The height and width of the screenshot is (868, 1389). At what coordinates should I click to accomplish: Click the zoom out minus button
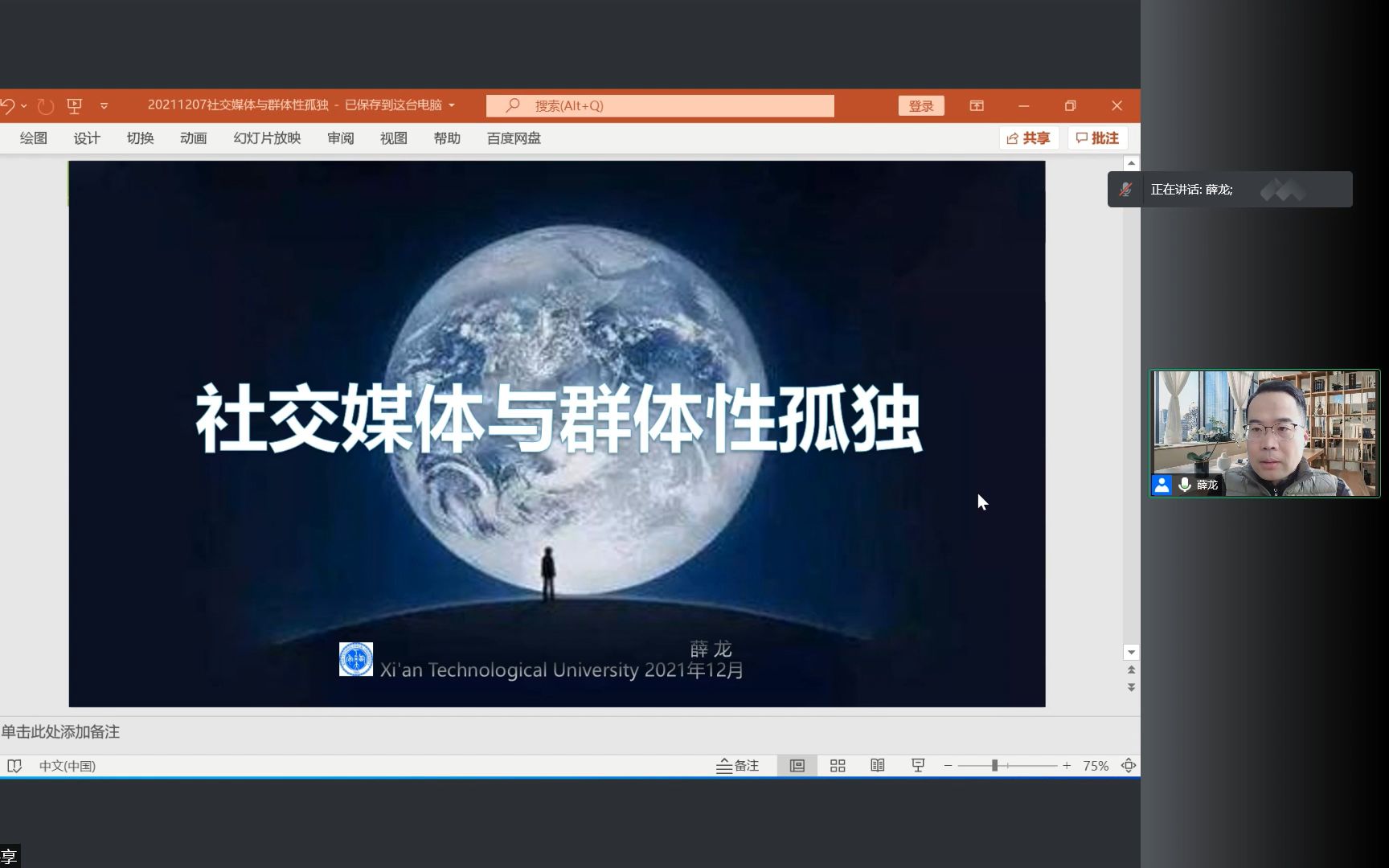[949, 766]
